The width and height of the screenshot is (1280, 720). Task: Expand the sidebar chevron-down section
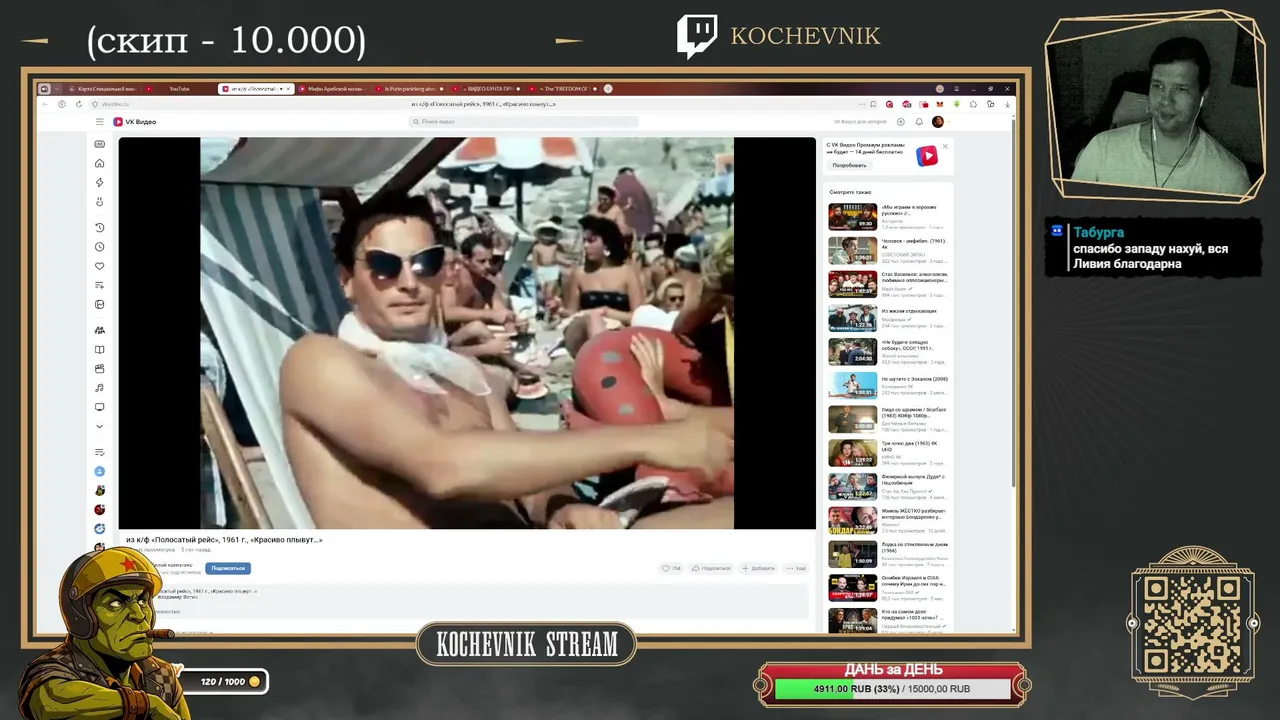pyautogui.click(x=99, y=427)
